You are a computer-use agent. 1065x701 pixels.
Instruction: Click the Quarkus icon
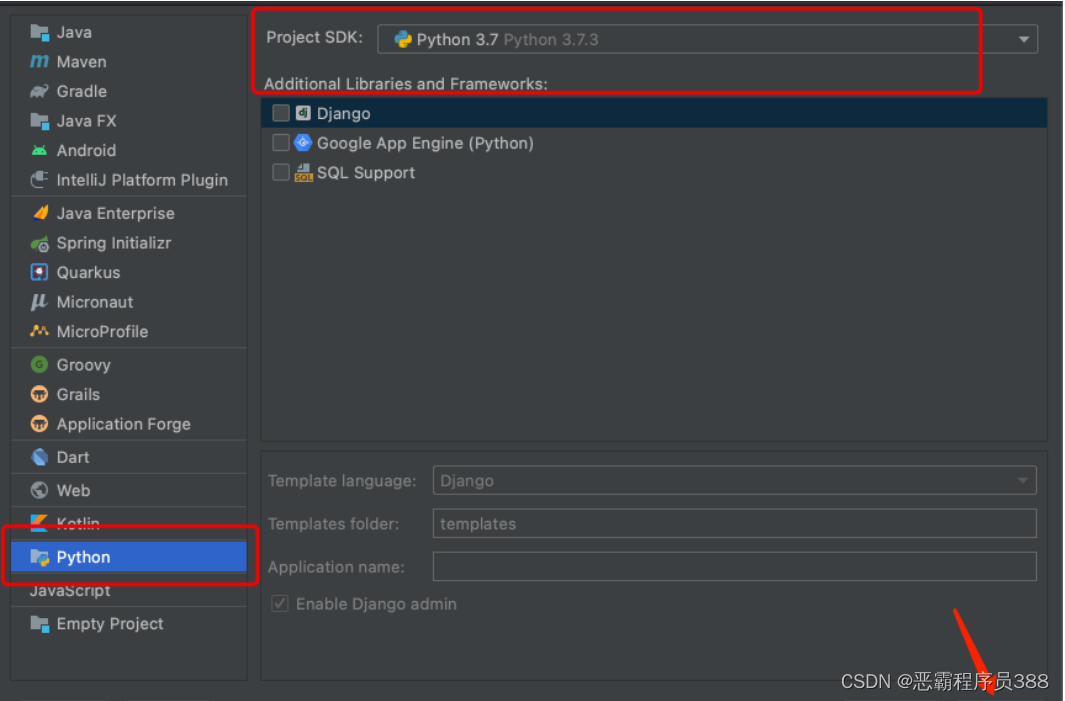pyautogui.click(x=39, y=272)
